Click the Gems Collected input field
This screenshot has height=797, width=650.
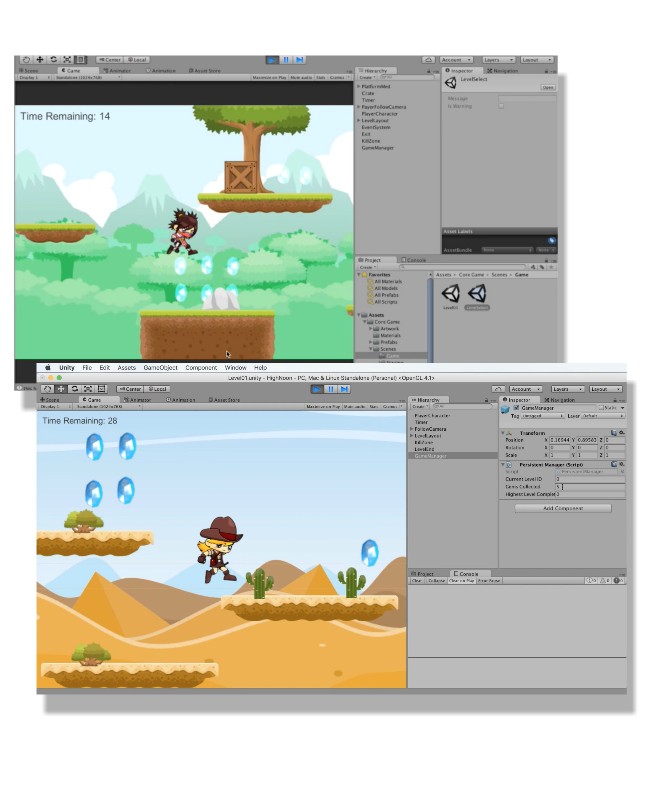point(589,487)
